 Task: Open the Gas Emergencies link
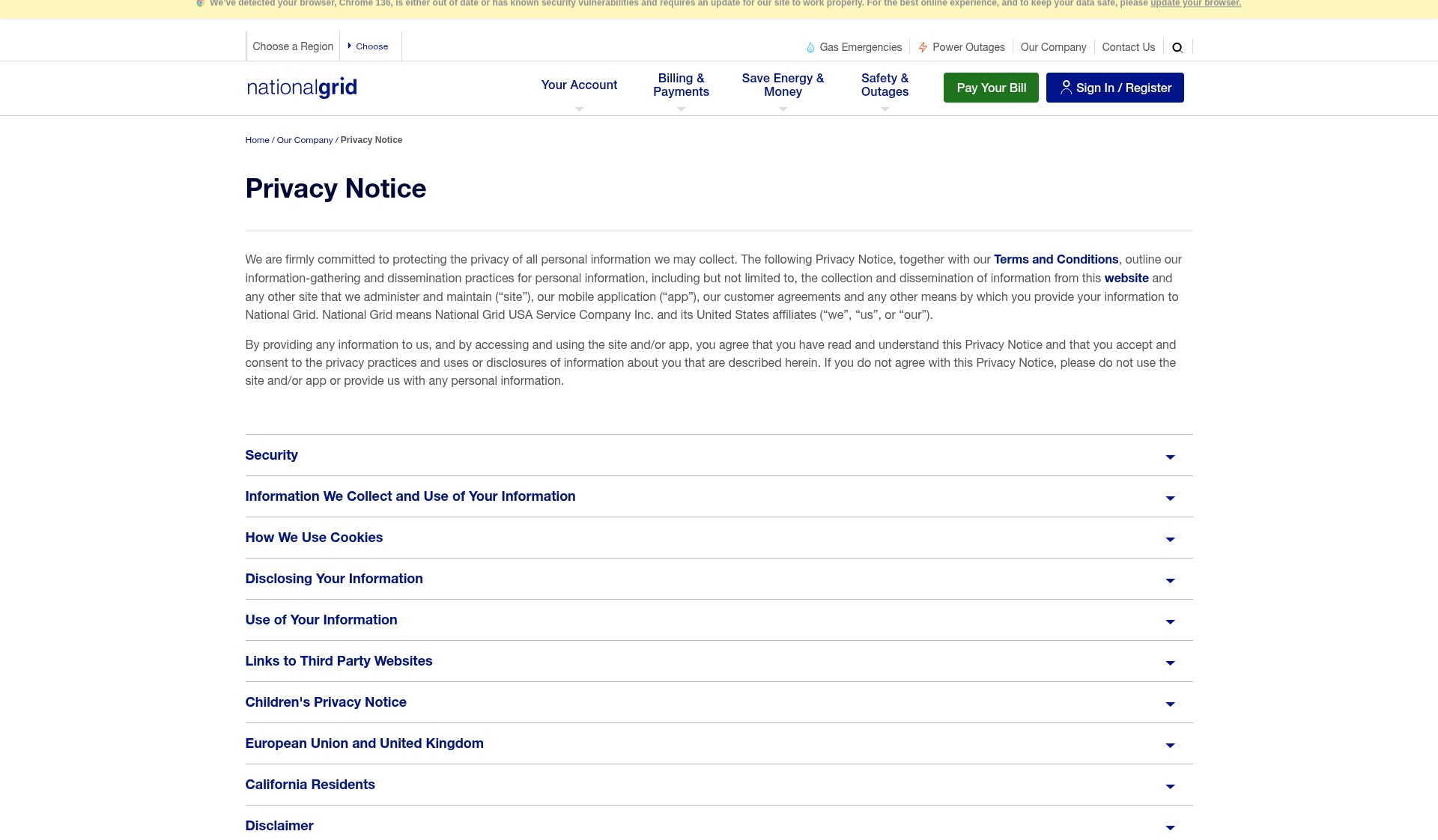(861, 47)
